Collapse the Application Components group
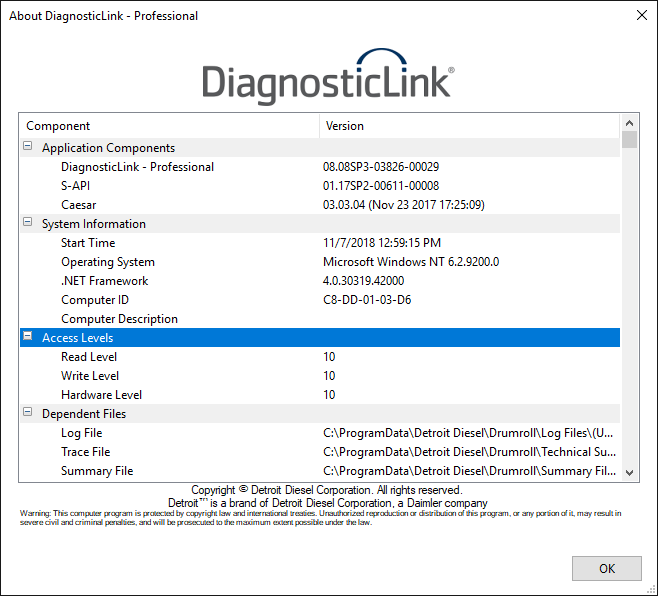Image resolution: width=658 pixels, height=596 pixels. tap(27, 146)
